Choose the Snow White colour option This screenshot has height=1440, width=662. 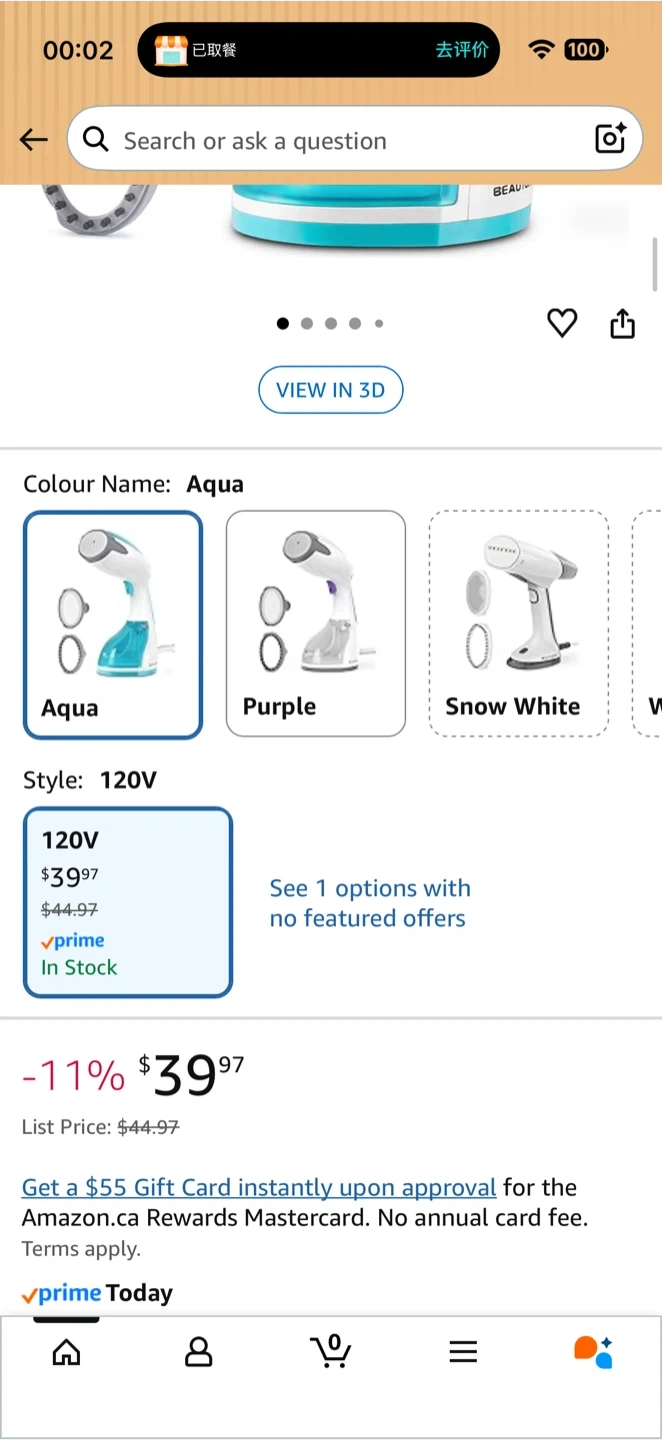click(x=518, y=623)
